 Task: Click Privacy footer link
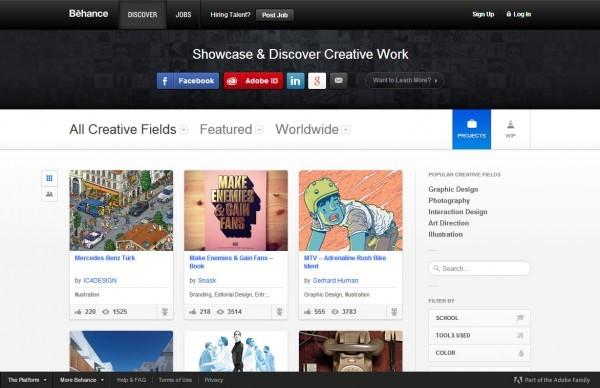(214, 380)
